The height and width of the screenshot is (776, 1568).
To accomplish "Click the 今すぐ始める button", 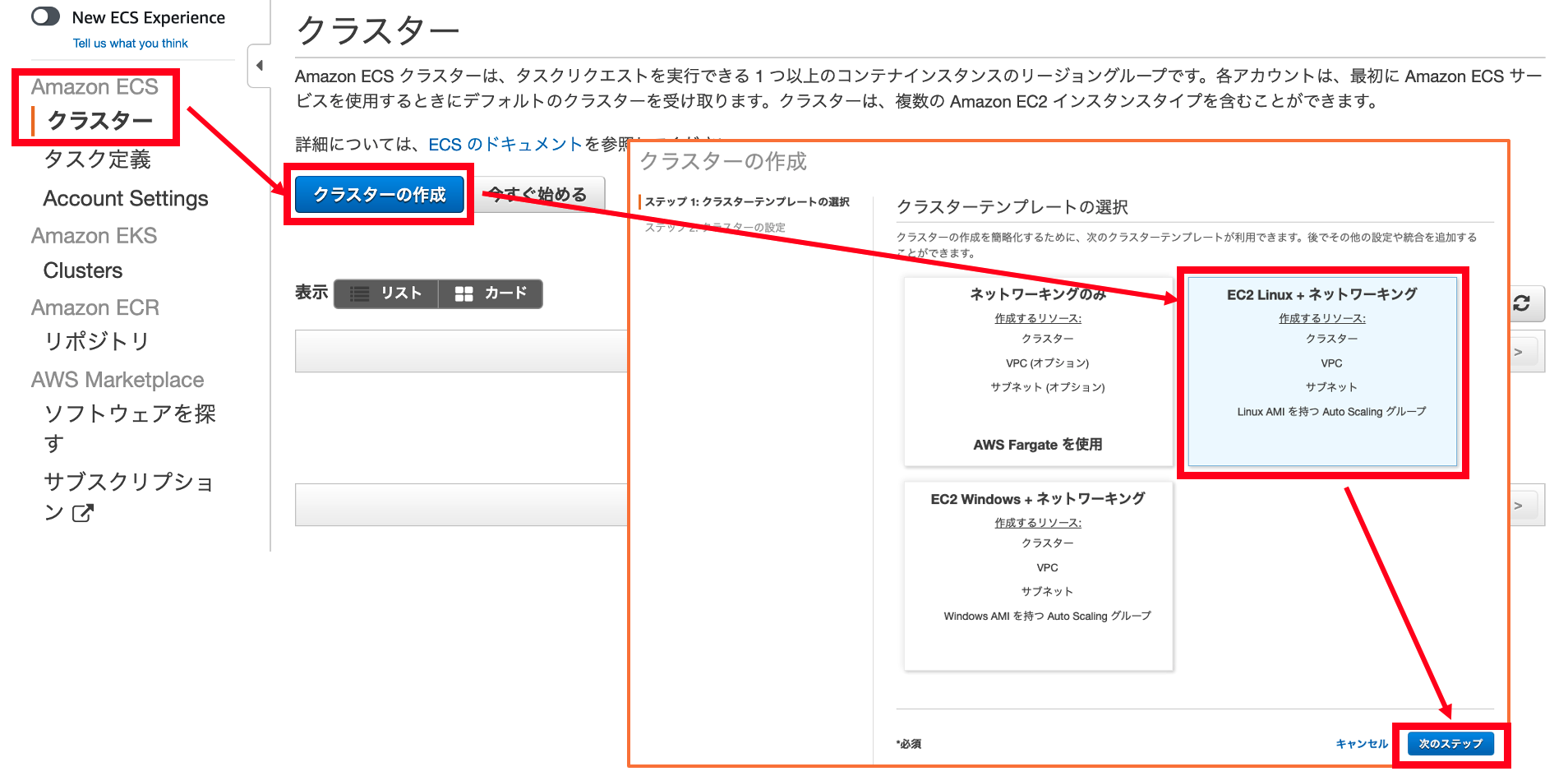I will click(x=539, y=195).
